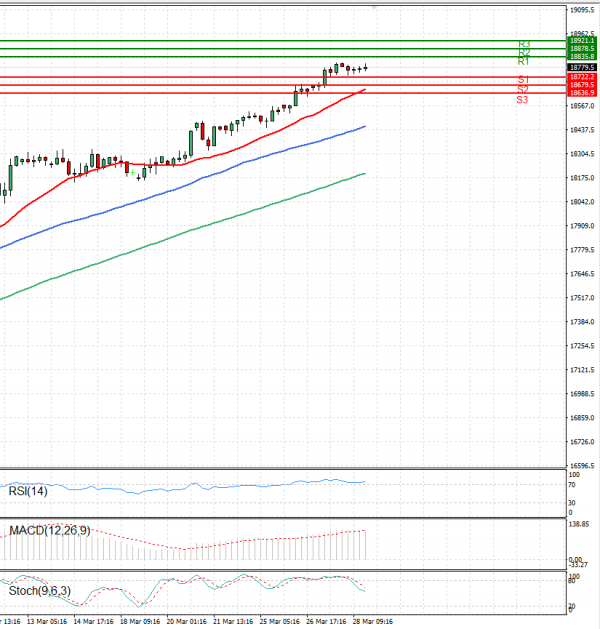Click the 18 Mar 09:16 time label
The height and width of the screenshot is (629, 600).
[140, 622]
